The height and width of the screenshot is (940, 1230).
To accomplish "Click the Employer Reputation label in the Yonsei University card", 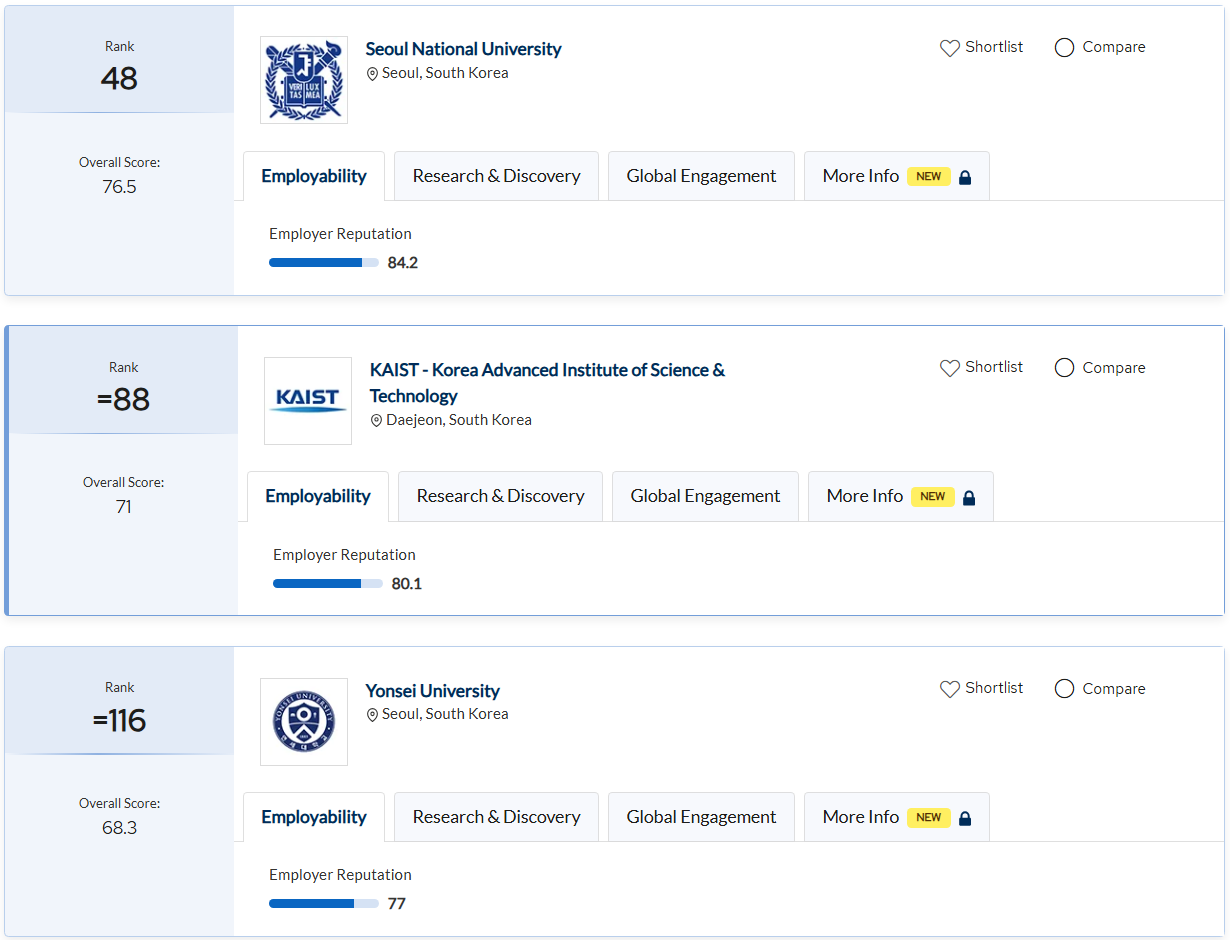I will [340, 875].
